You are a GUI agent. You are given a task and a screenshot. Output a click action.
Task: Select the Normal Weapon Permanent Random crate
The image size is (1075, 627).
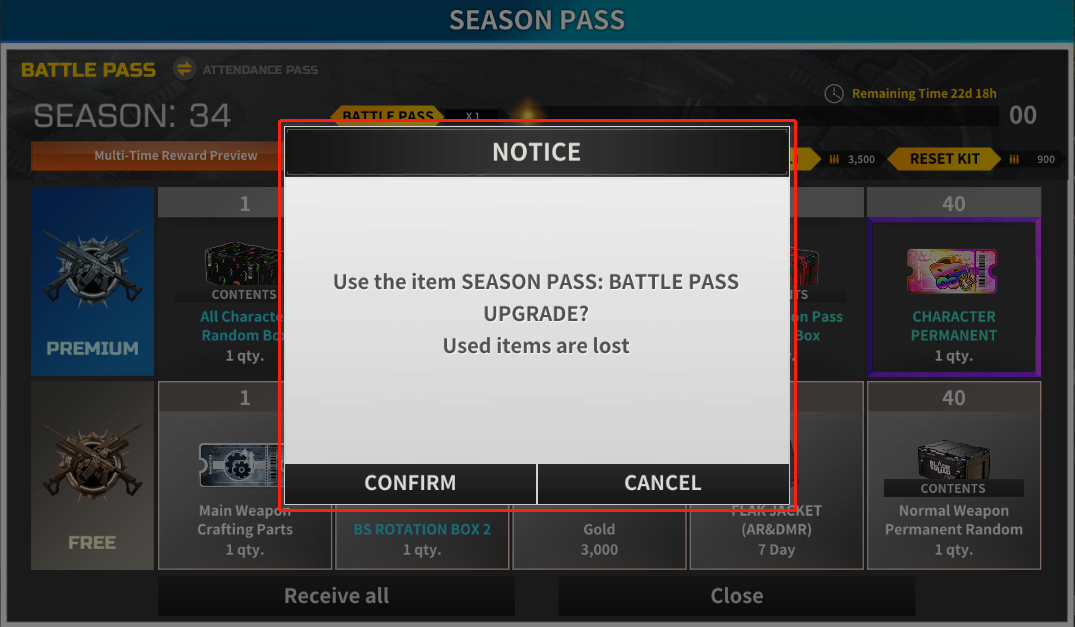coord(953,458)
